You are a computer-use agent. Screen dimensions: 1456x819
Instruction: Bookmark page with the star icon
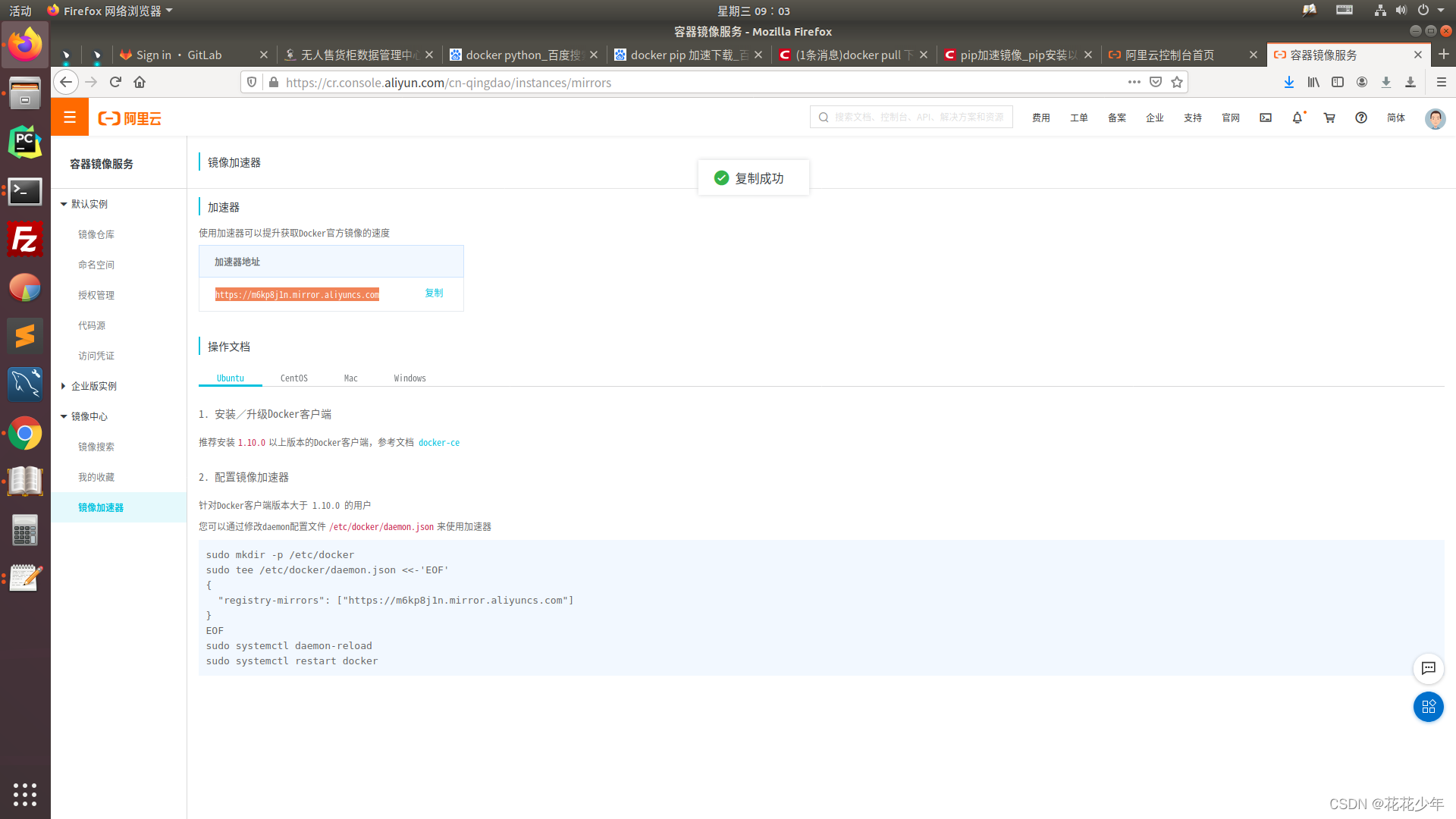pos(1177,82)
